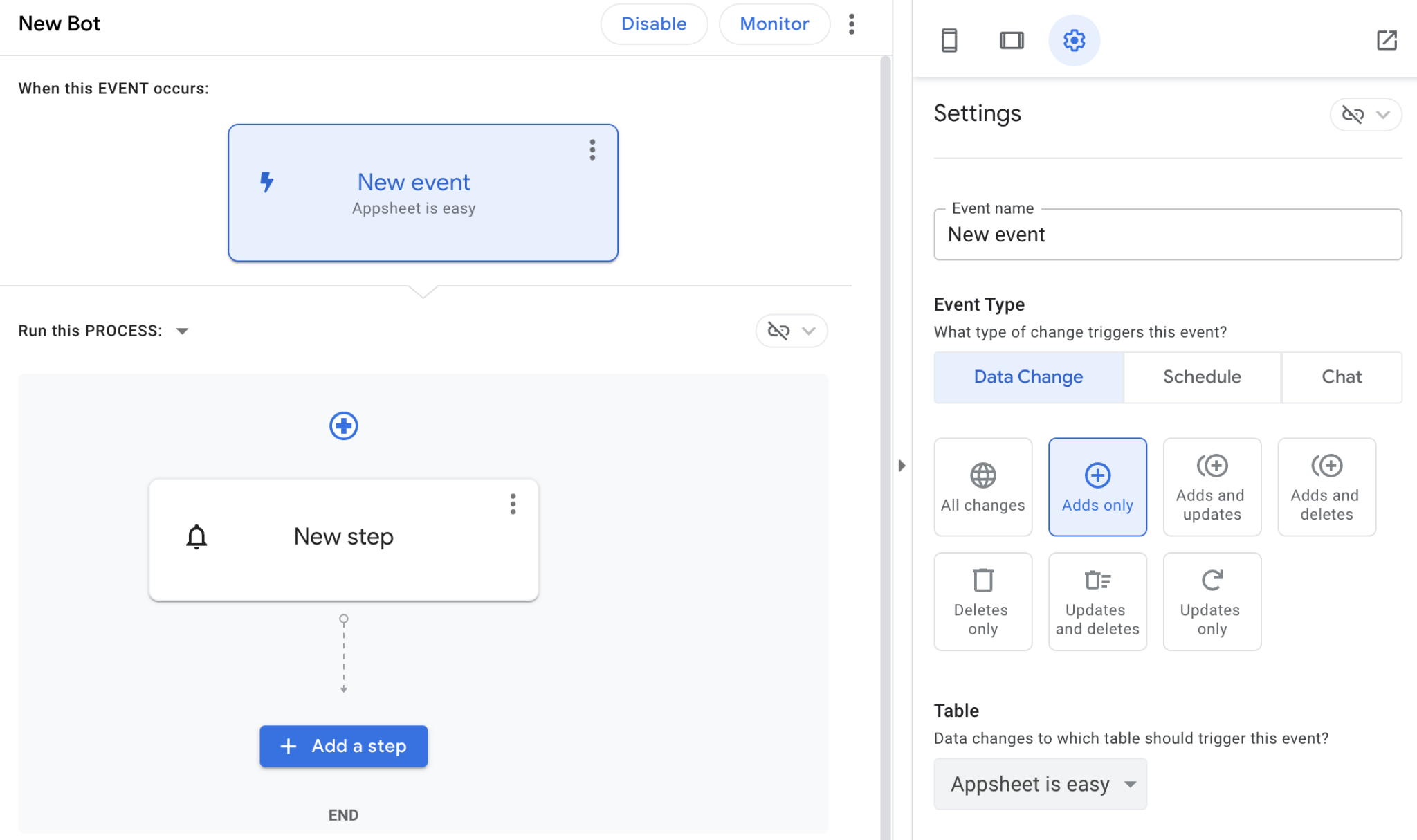Viewport: 1417px width, 840px height.
Task: Switch to the Chat event type tab
Action: tap(1341, 377)
